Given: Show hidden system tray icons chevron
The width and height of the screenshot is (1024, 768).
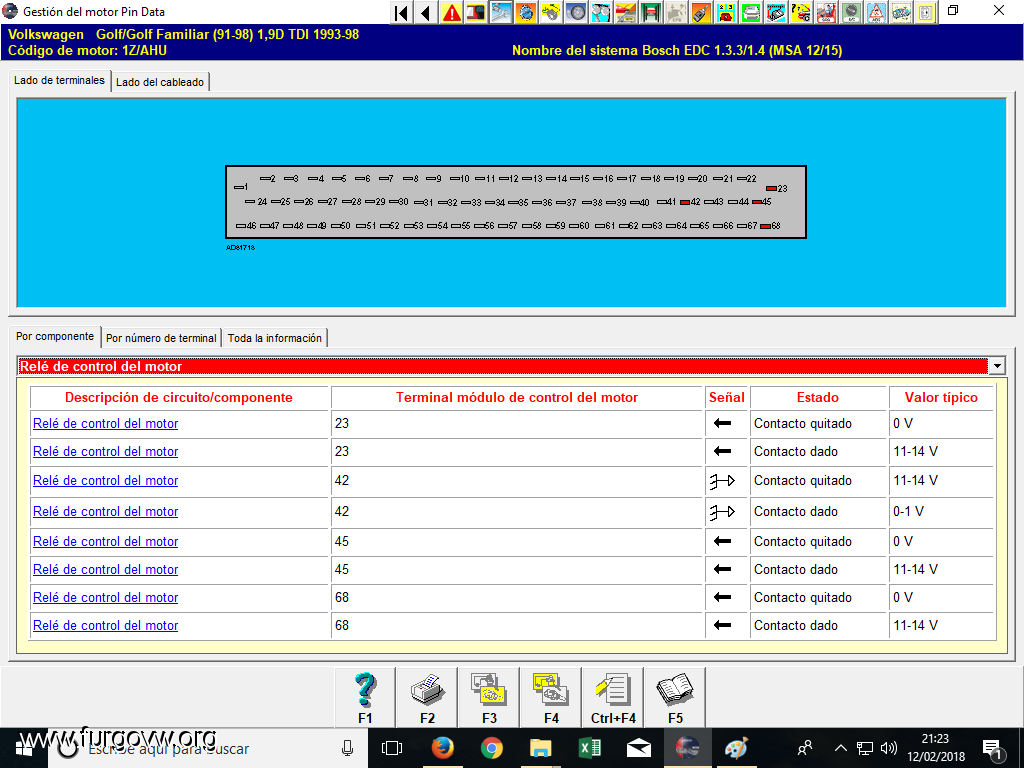Looking at the screenshot, I should (x=841, y=748).
